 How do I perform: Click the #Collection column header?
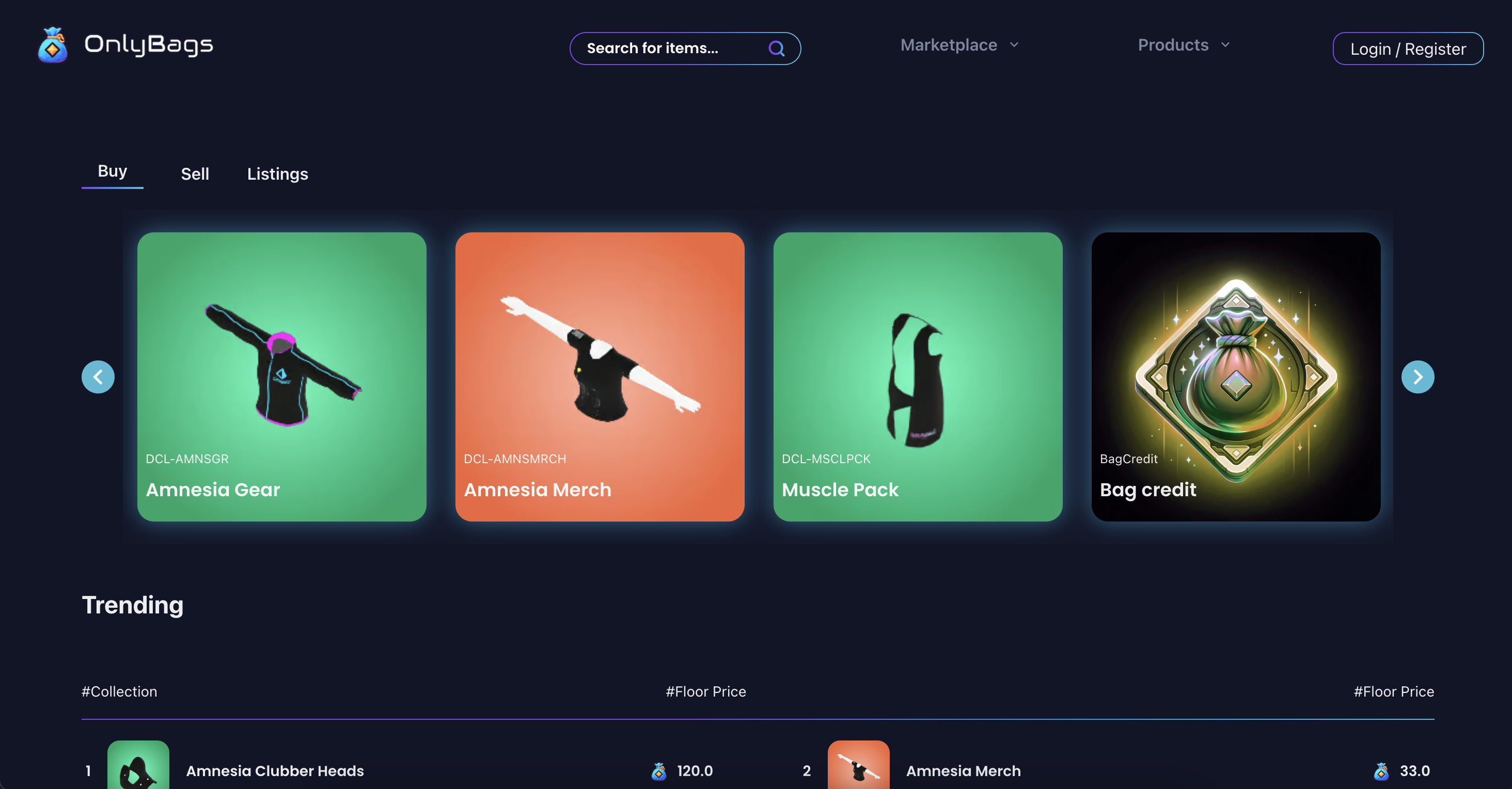coord(119,691)
